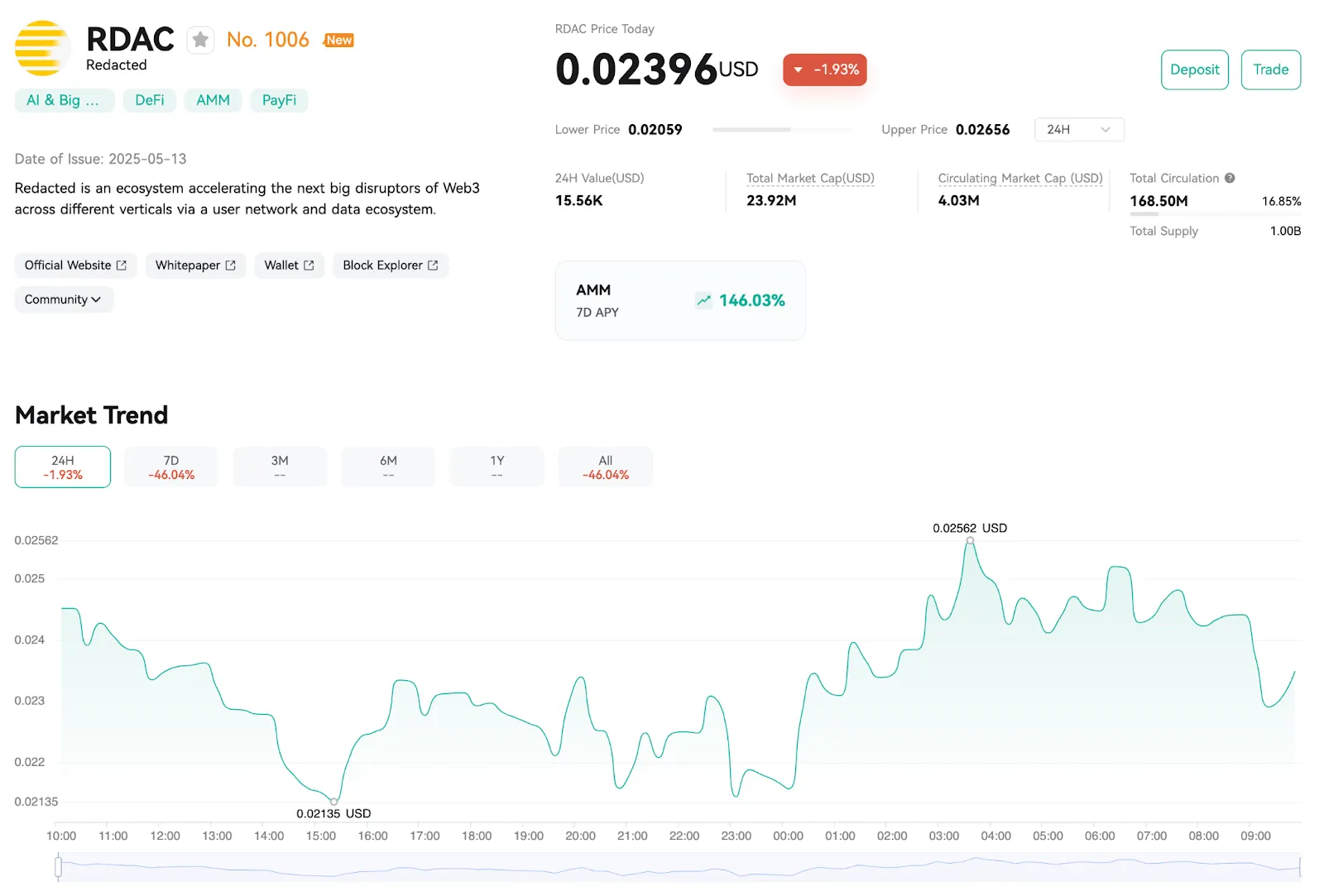This screenshot has width=1324, height=896.
Task: Open the Block Explorer link
Action: click(x=391, y=266)
